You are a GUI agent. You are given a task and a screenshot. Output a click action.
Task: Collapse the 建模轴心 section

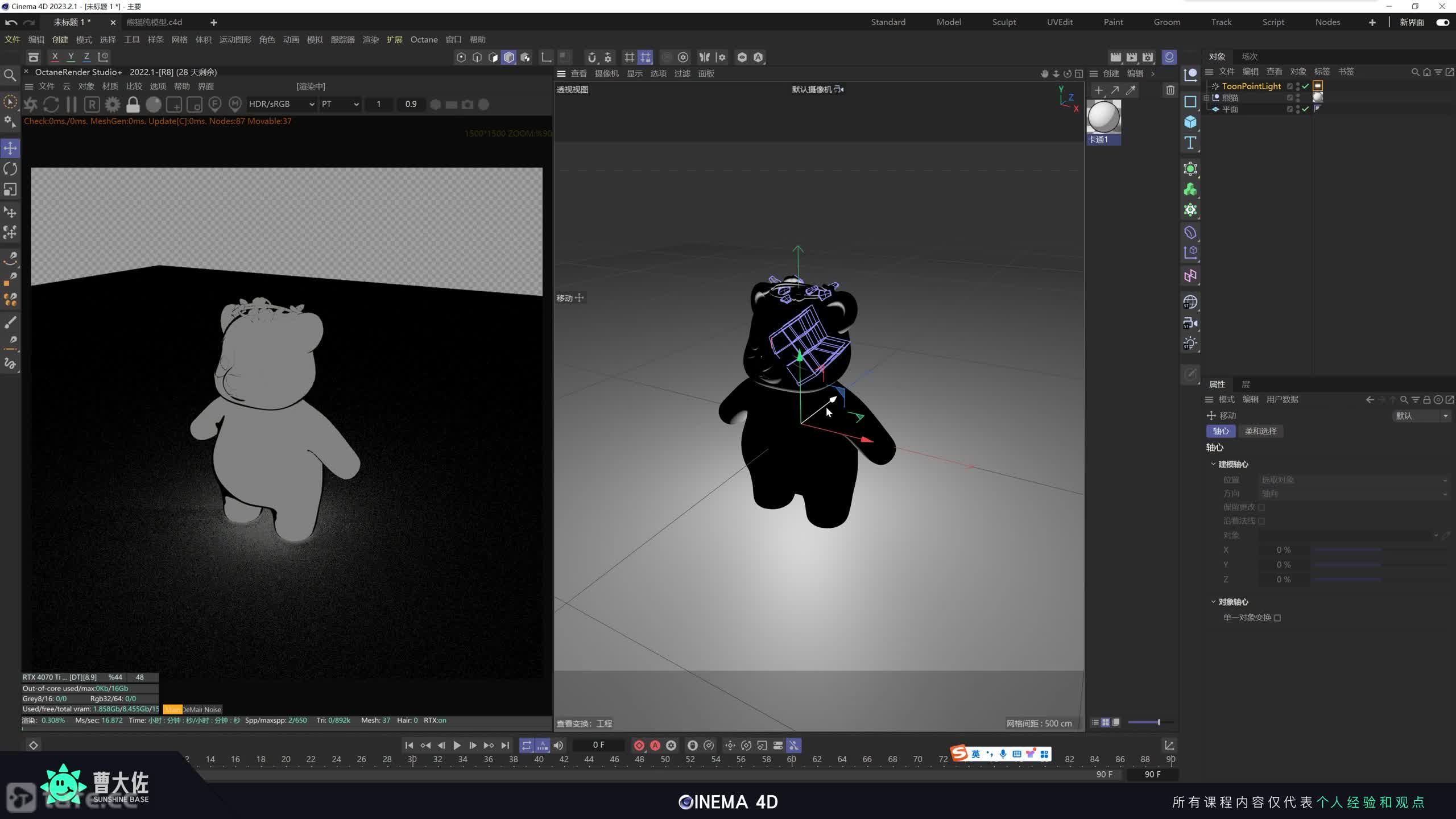click(x=1213, y=464)
